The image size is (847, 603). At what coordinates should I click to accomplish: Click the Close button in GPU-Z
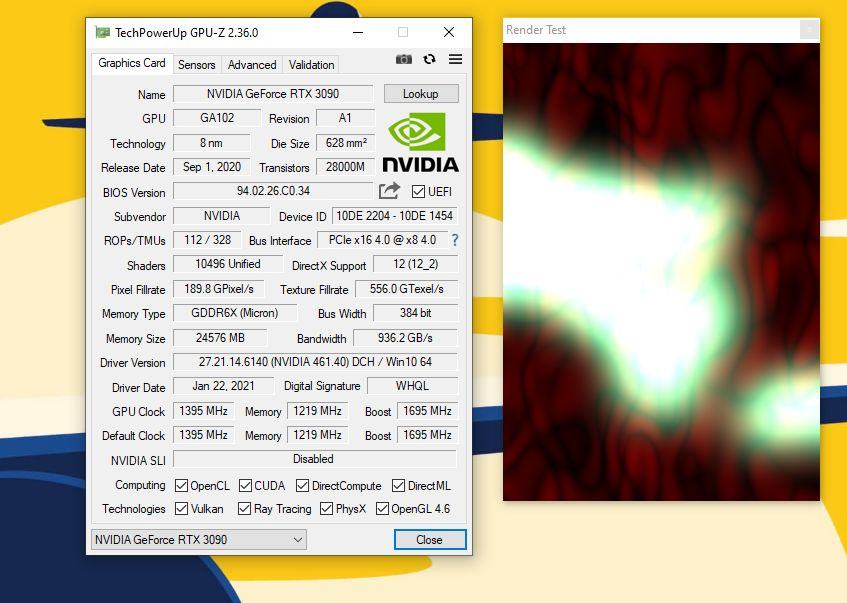tap(430, 540)
